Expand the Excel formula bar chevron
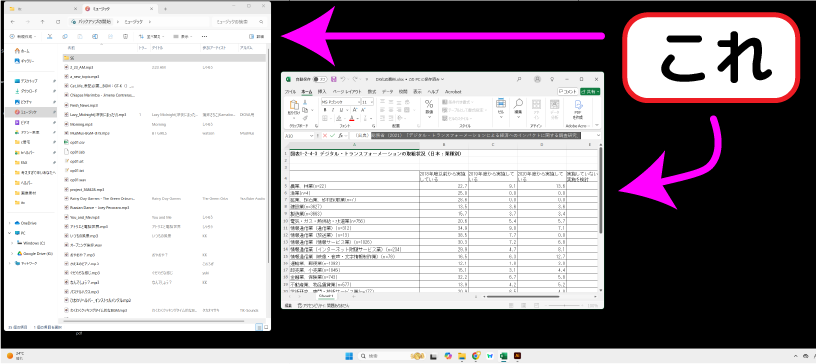Viewport: 816px width, 364px height. click(599, 135)
